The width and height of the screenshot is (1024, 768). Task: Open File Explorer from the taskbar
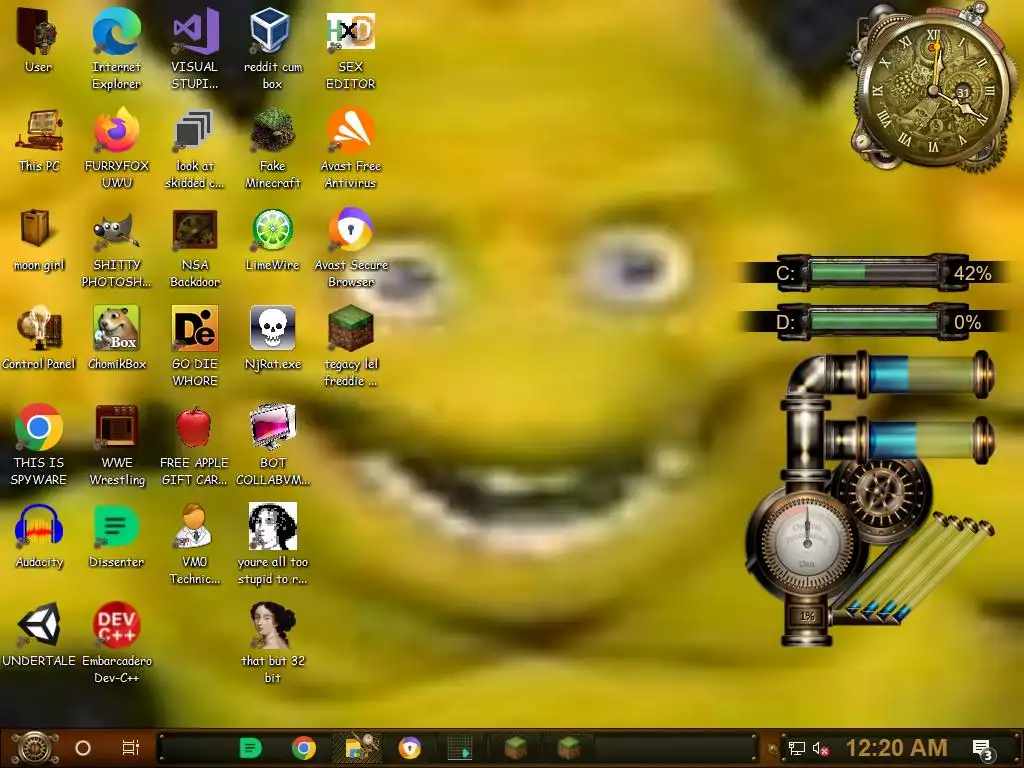pos(359,748)
